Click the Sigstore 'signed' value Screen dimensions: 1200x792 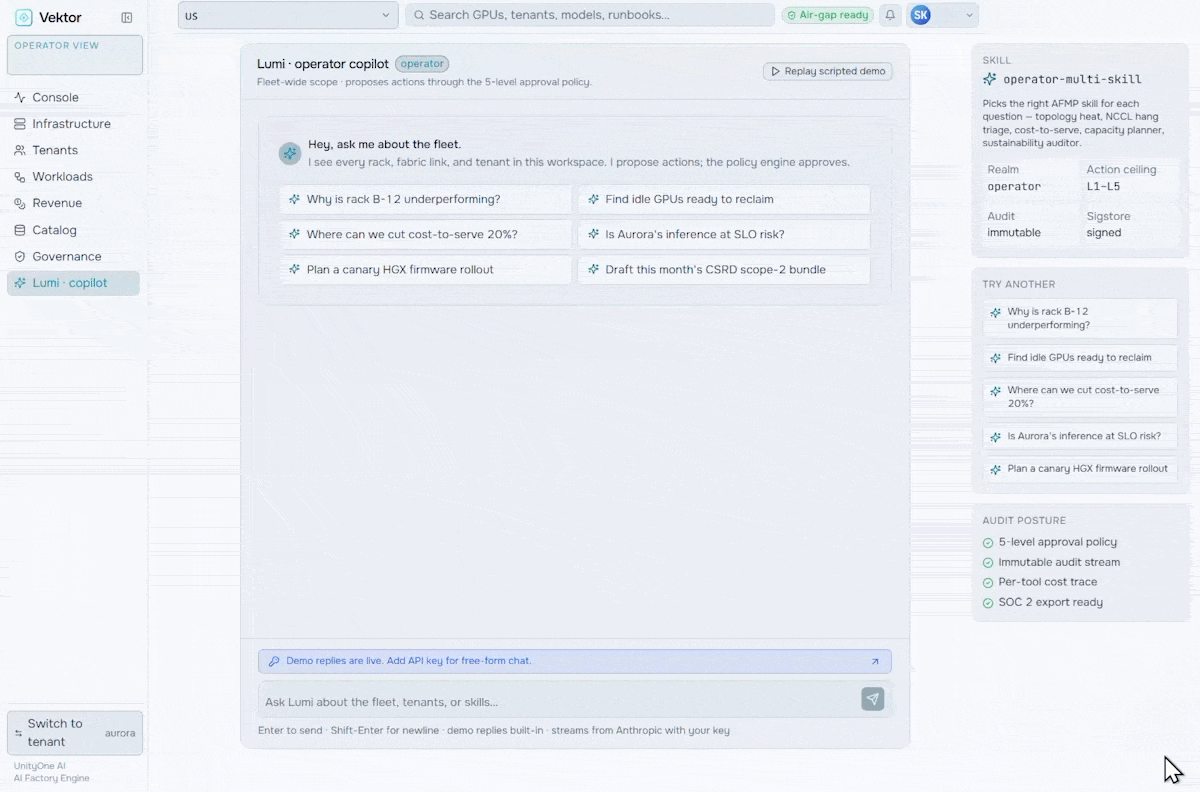point(1104,233)
